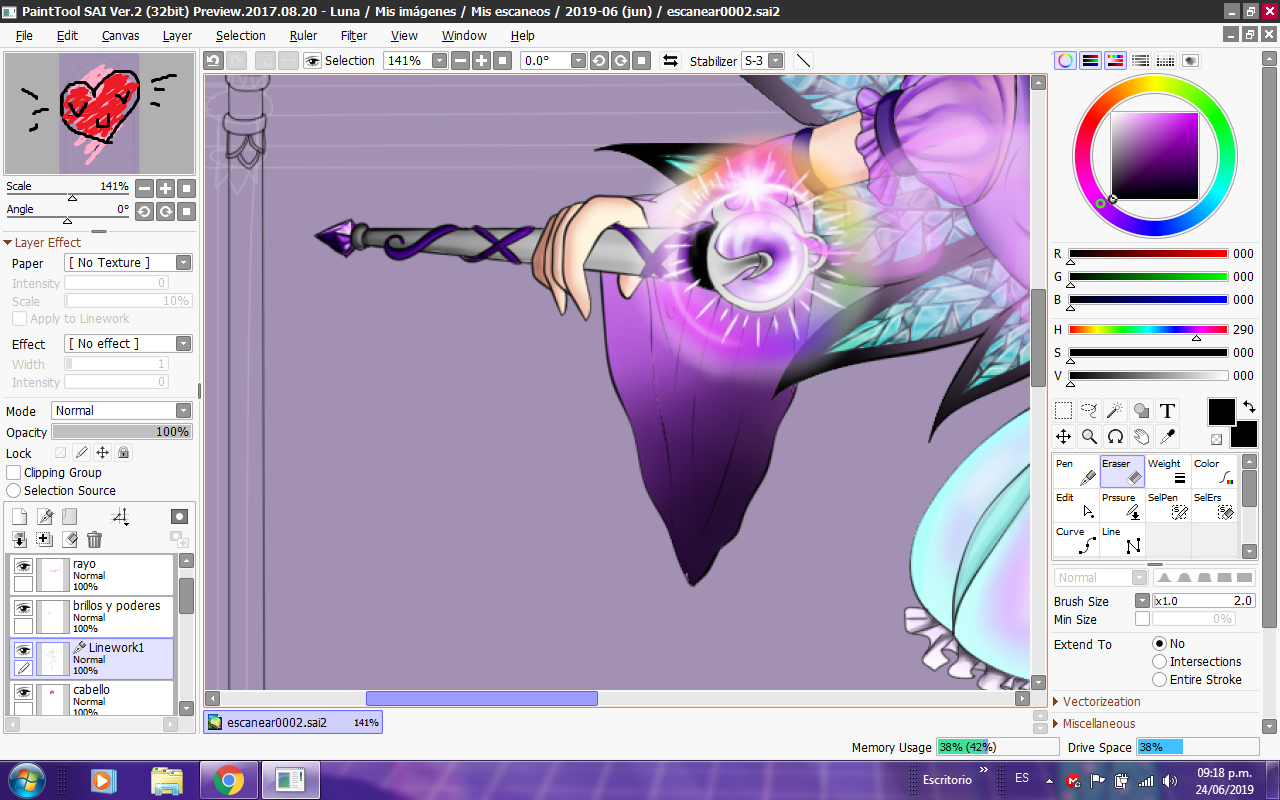Choose the Weight linework tool

(x=1168, y=472)
